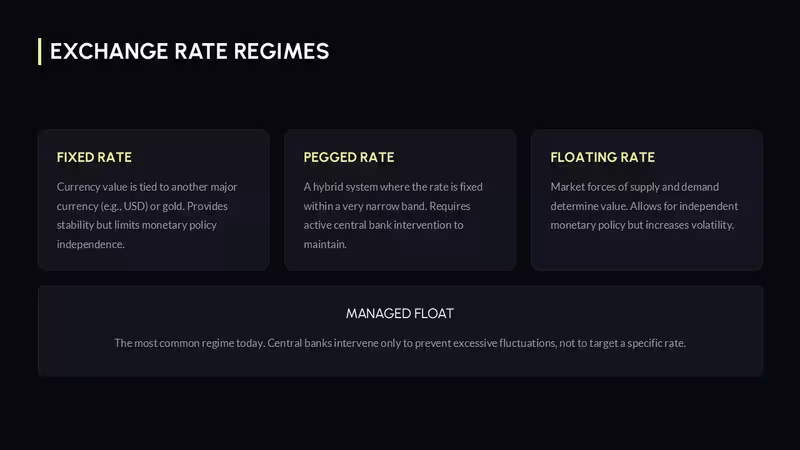Select 'monetary policy but increases volatility' line

(x=642, y=225)
